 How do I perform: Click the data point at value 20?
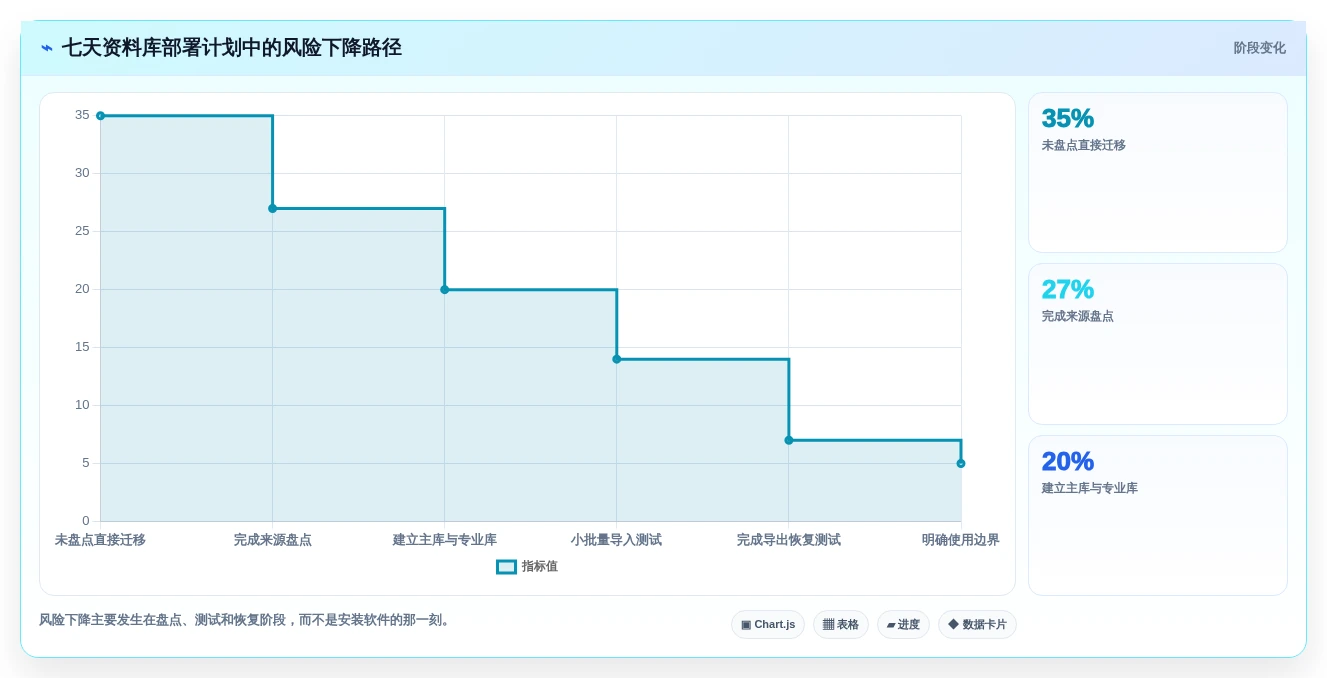[x=445, y=290]
